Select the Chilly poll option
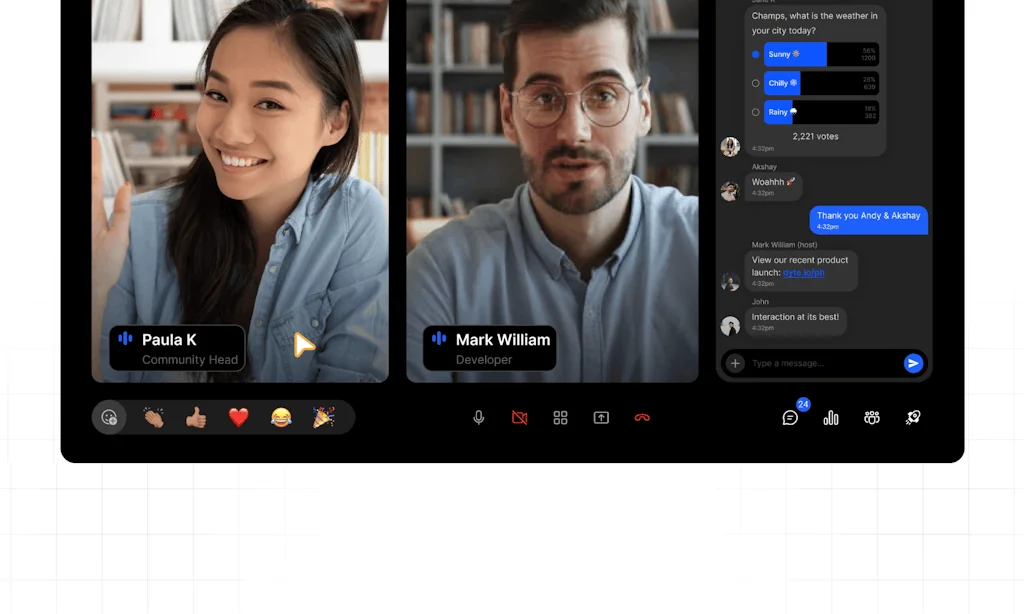The height and width of the screenshot is (614, 1024). click(756, 83)
